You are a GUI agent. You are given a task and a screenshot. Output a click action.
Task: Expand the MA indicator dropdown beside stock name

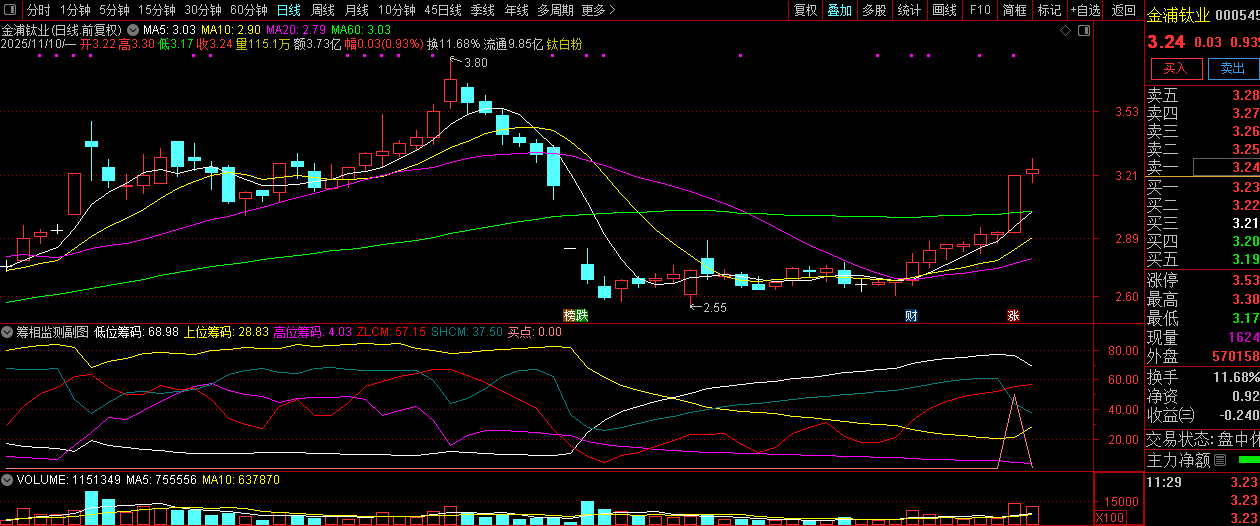pyautogui.click(x=132, y=31)
